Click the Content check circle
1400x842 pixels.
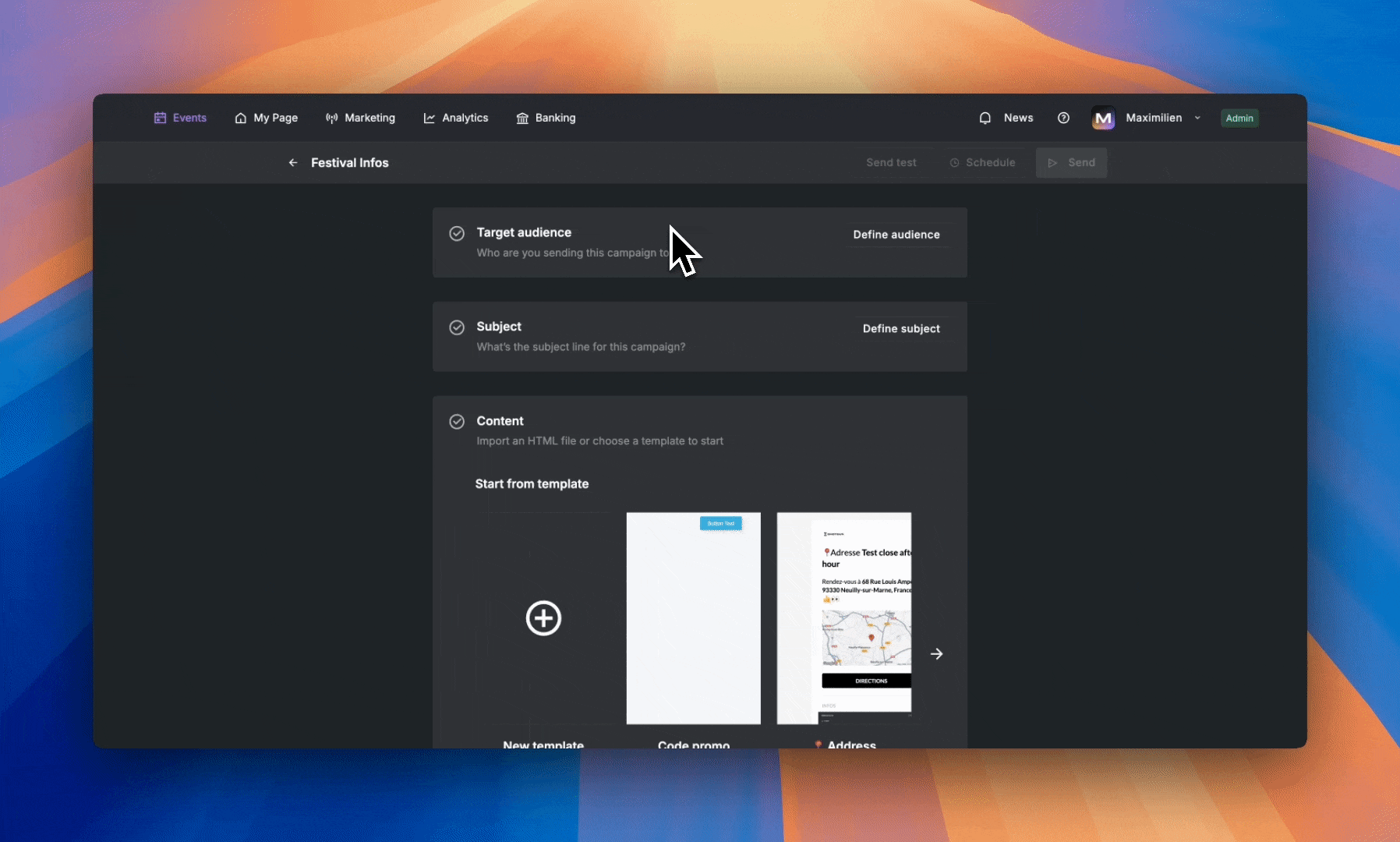(x=457, y=422)
